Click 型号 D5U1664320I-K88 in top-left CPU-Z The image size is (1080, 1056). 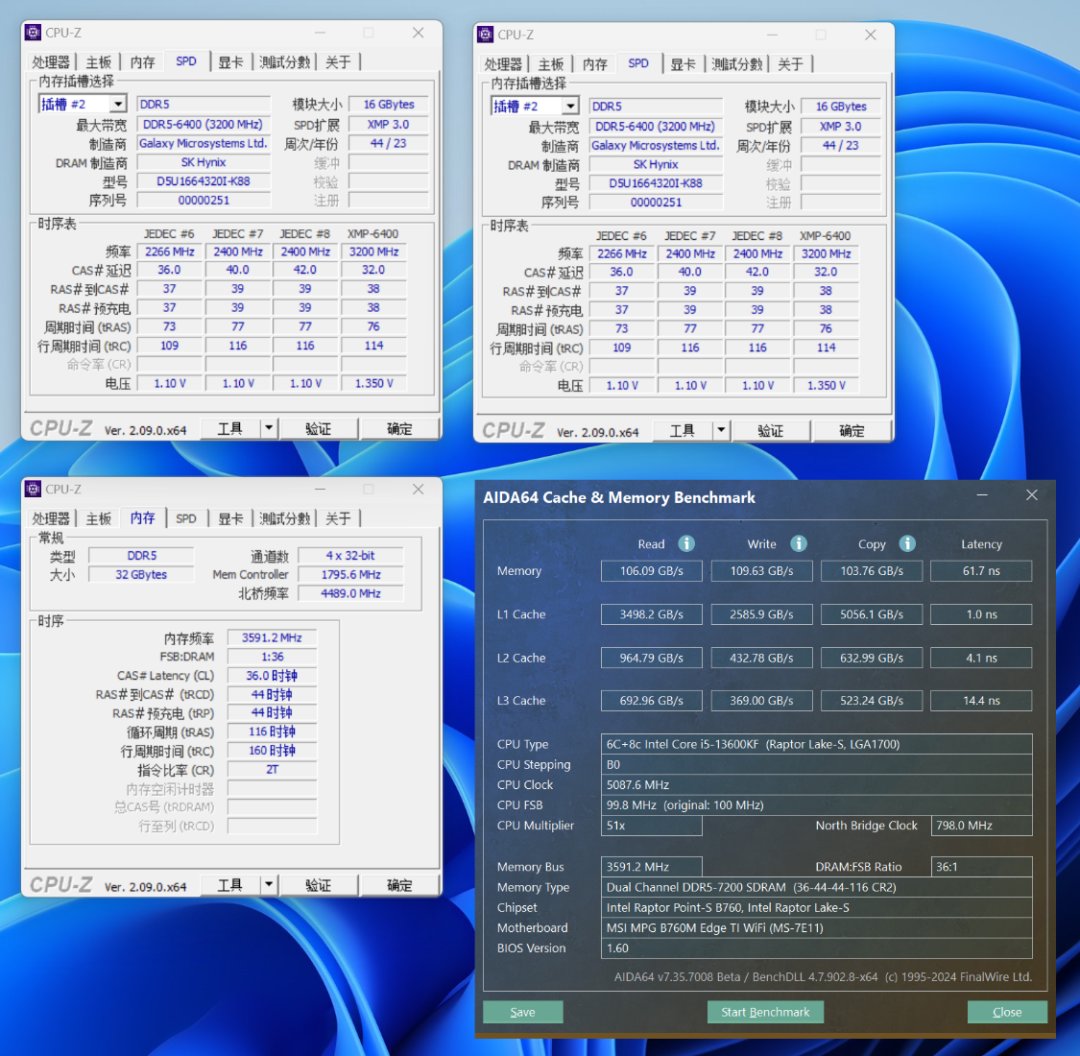point(203,181)
